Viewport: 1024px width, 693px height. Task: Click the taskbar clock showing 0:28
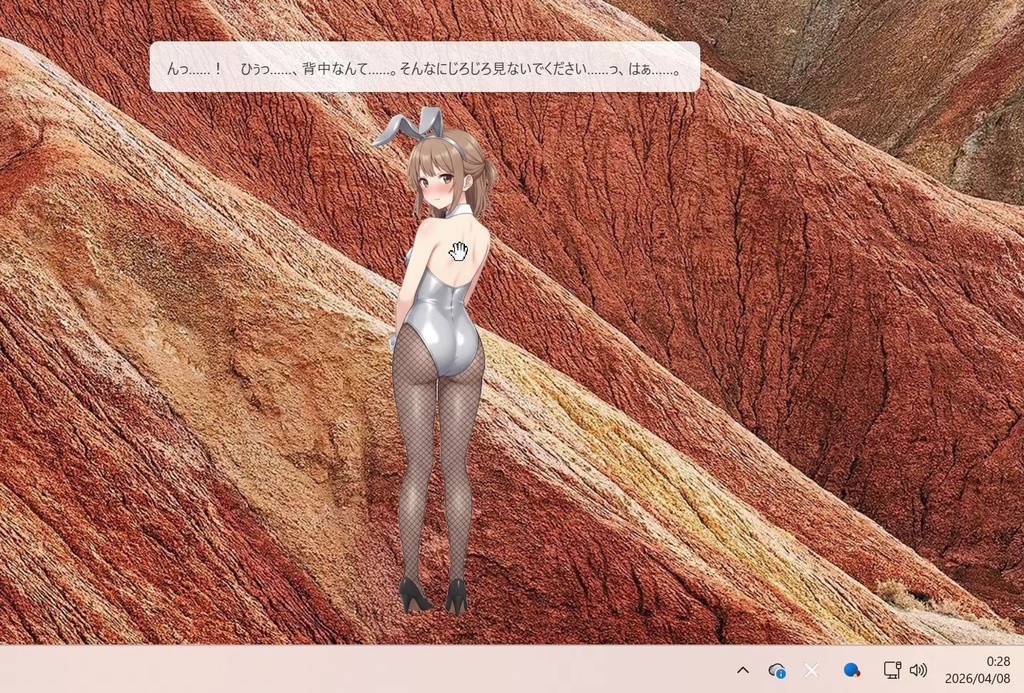pos(996,661)
